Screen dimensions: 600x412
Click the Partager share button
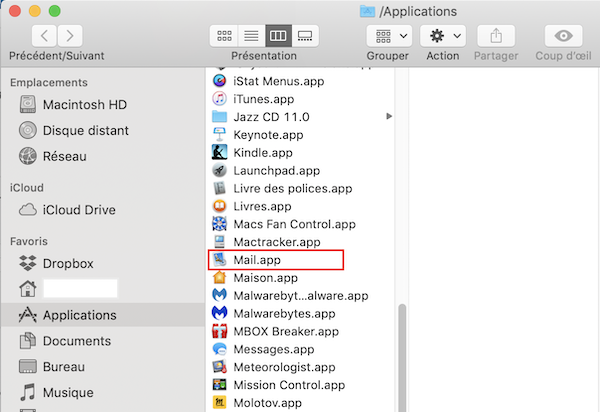point(499,35)
